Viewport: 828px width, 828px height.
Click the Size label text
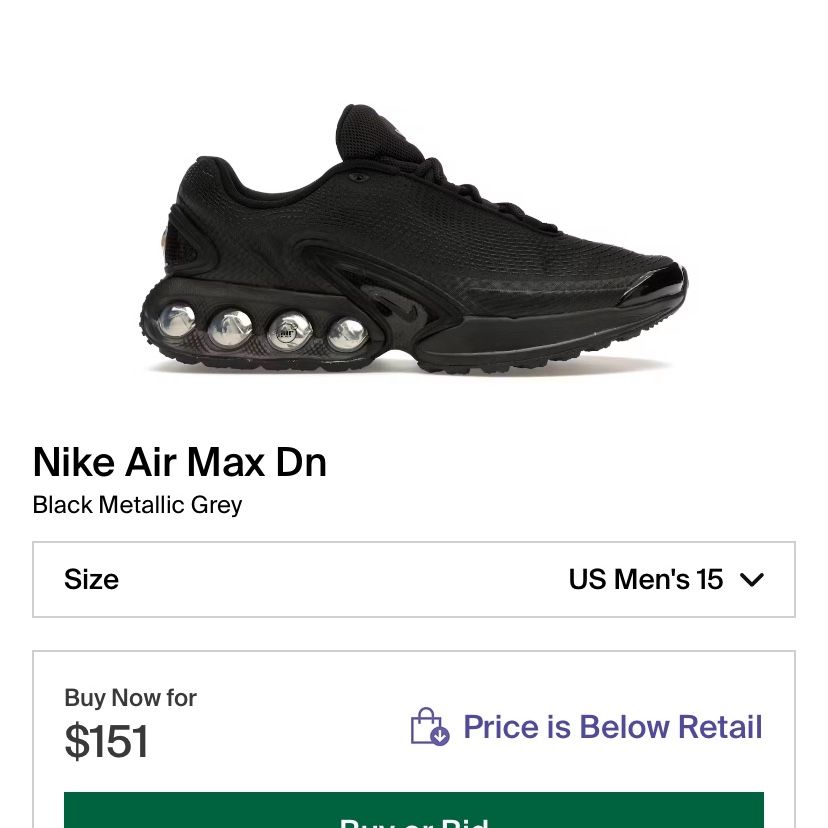(x=91, y=579)
